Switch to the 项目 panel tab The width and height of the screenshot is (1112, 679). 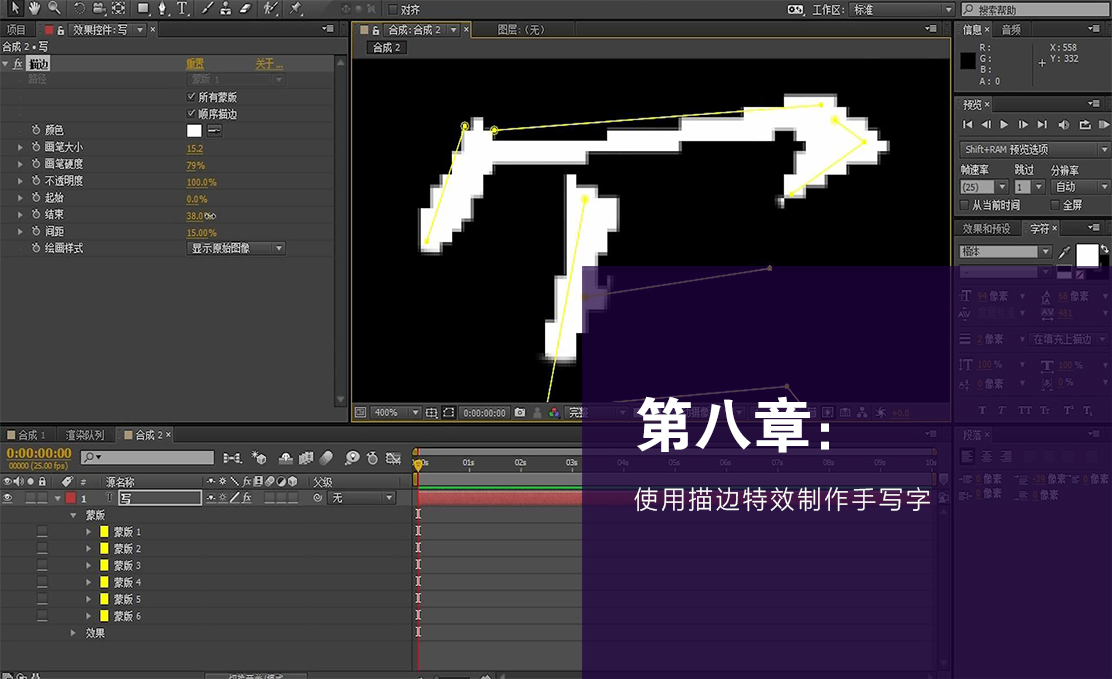click(x=16, y=30)
